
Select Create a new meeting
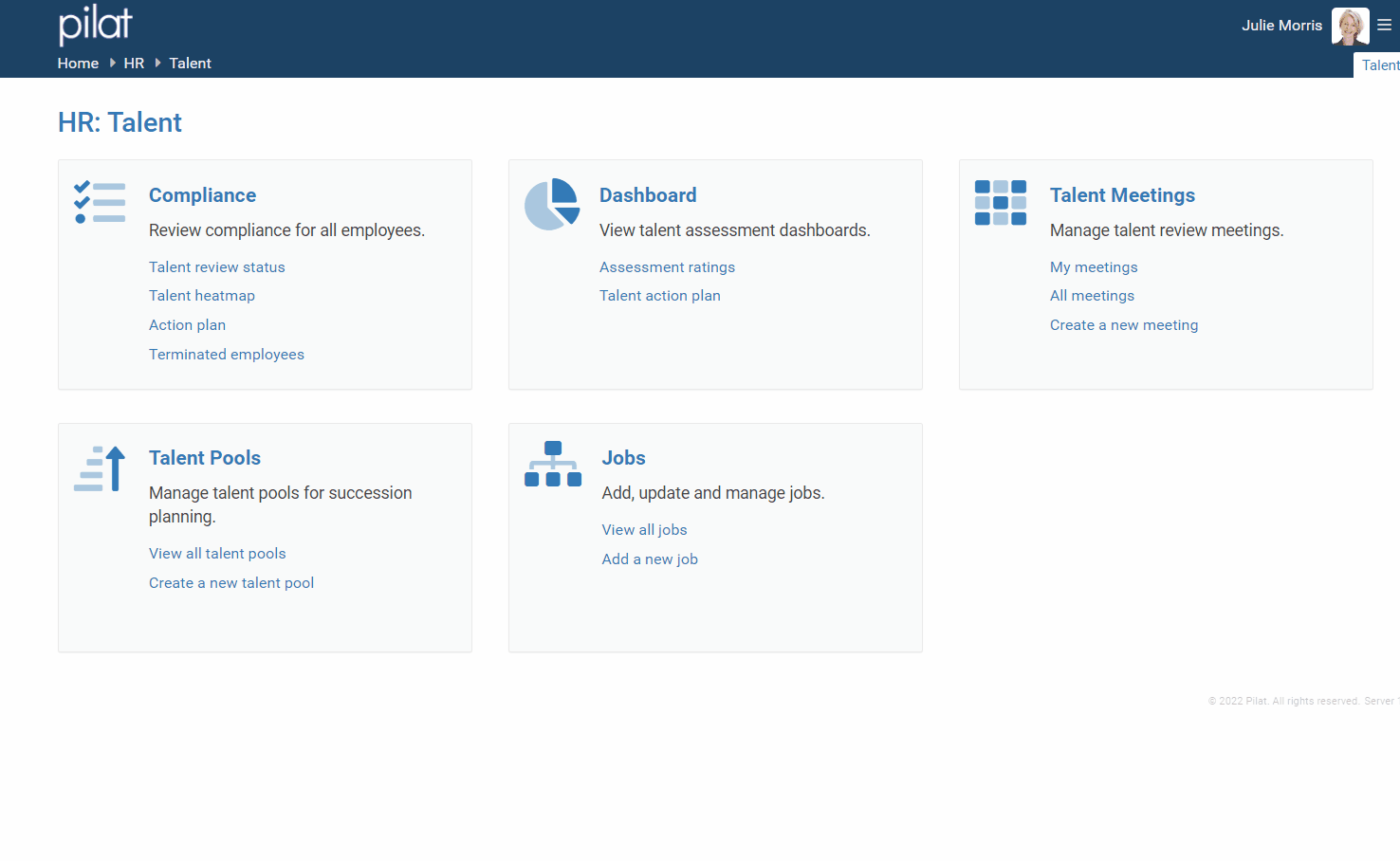click(x=1124, y=325)
